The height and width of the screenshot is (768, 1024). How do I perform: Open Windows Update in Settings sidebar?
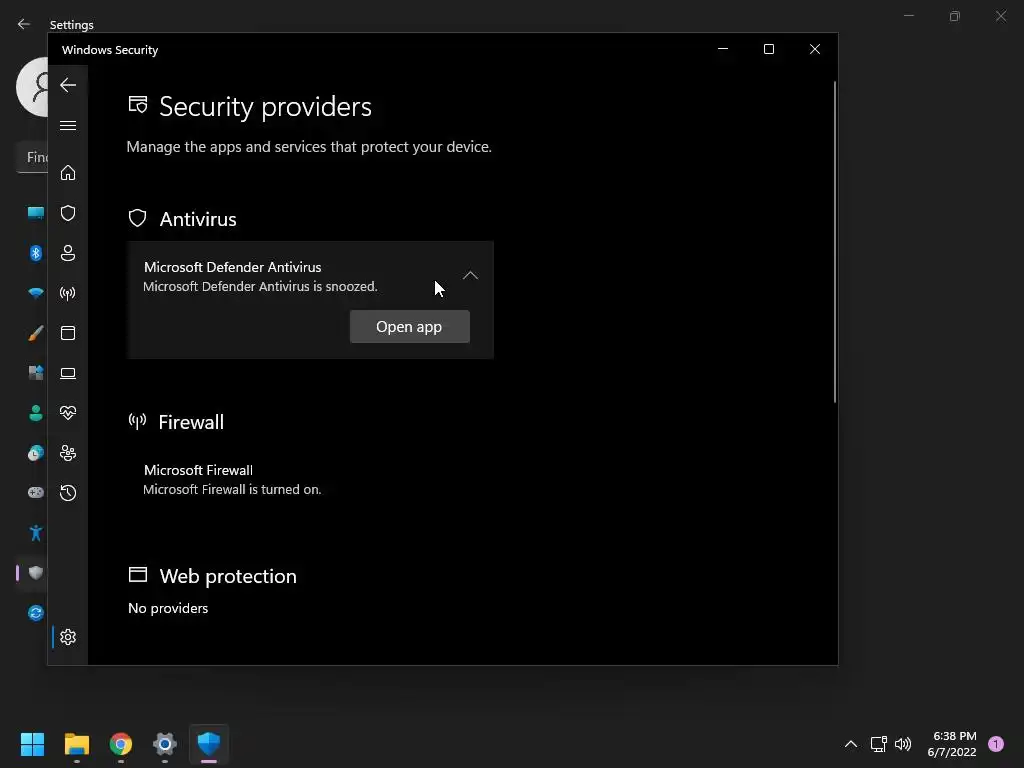pos(35,613)
